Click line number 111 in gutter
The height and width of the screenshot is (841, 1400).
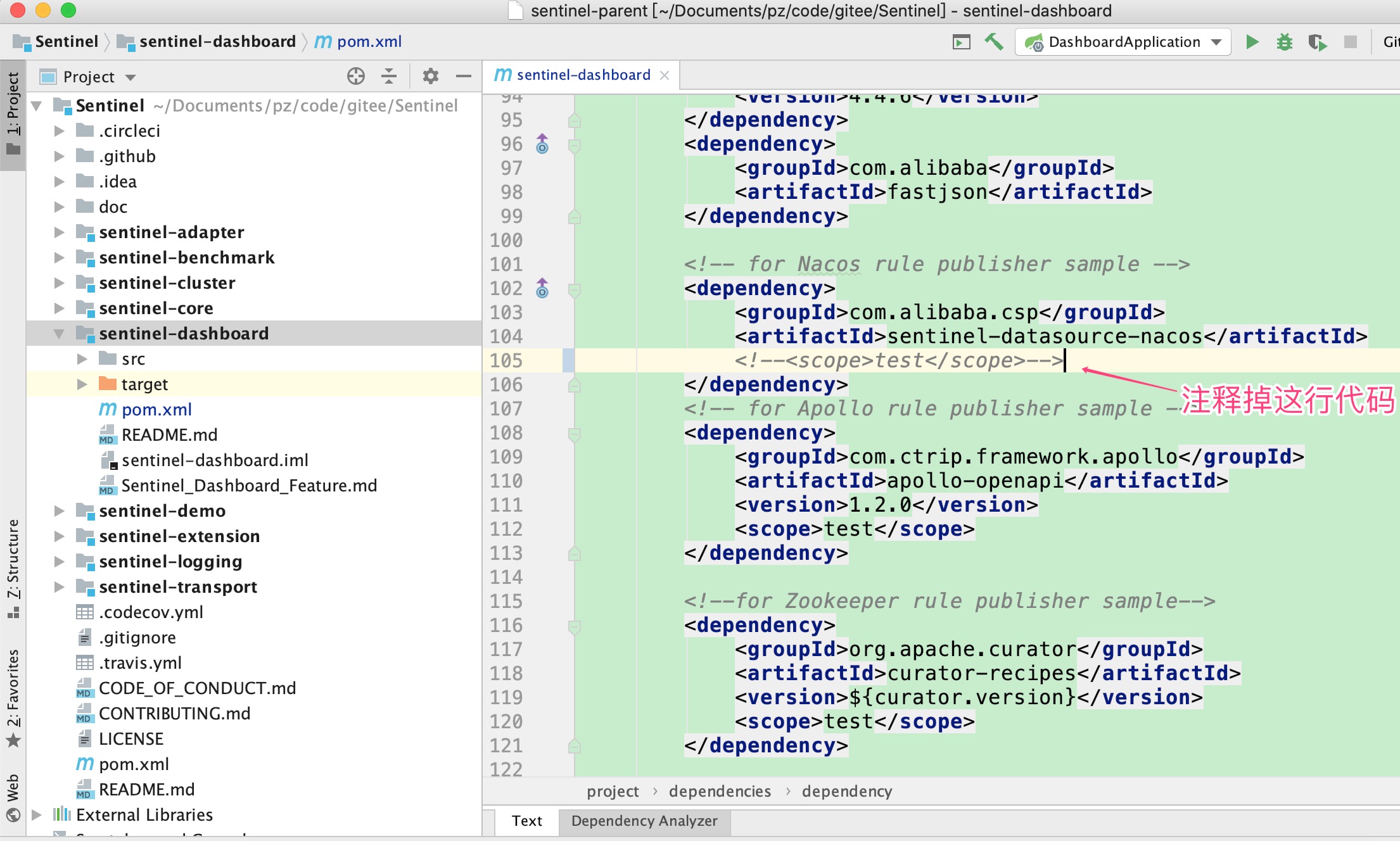click(506, 505)
